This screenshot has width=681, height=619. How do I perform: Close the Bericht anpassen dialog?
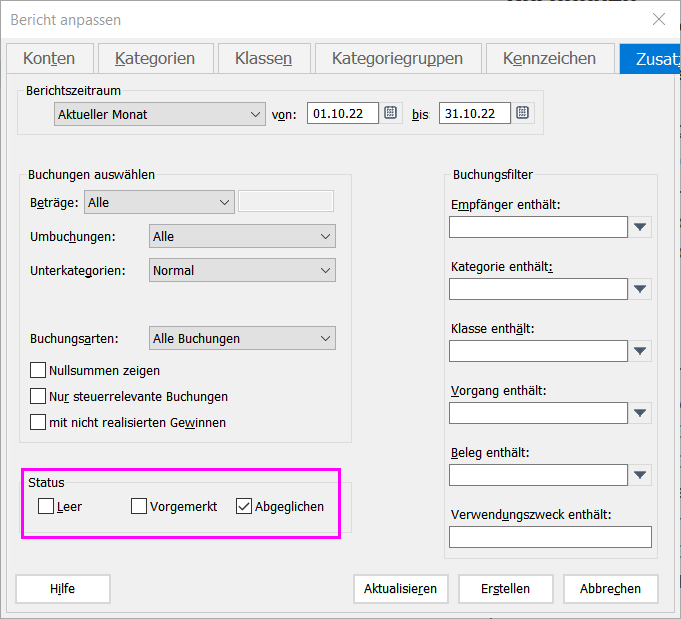click(x=658, y=19)
